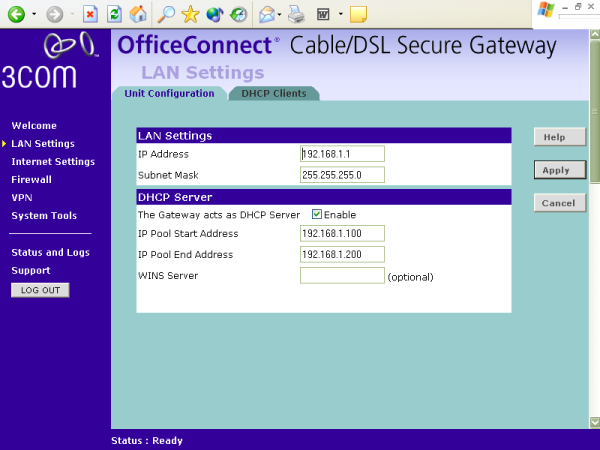
Task: Switch to the DHCP Clients tab
Action: point(274,93)
